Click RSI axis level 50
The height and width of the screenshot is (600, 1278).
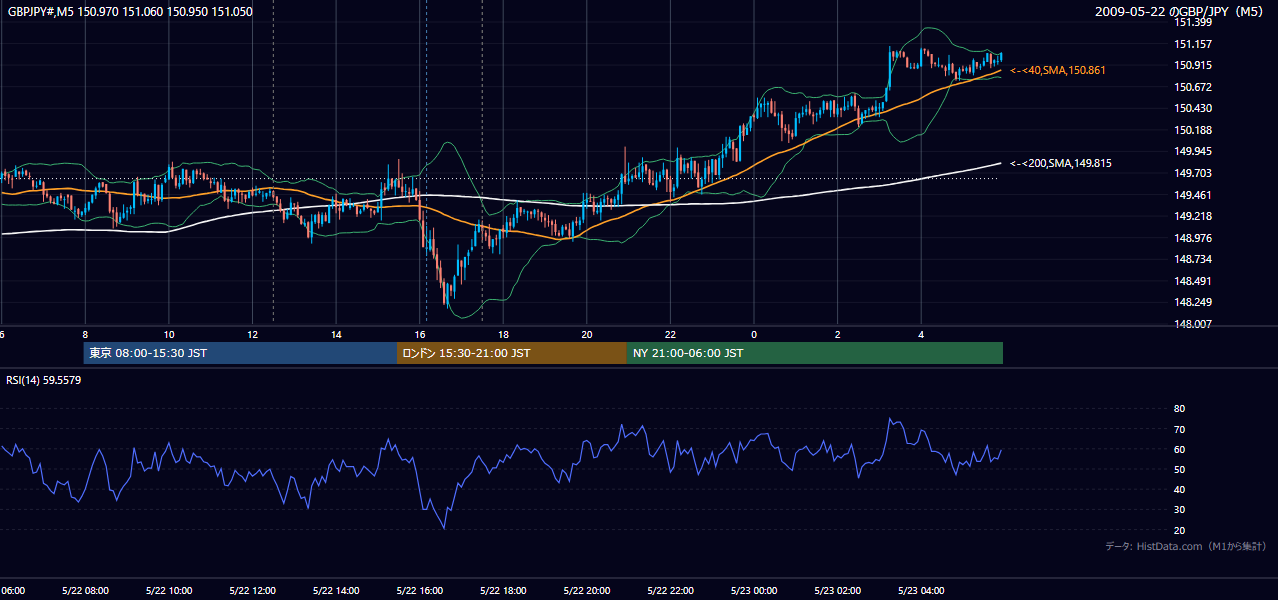click(x=1179, y=469)
